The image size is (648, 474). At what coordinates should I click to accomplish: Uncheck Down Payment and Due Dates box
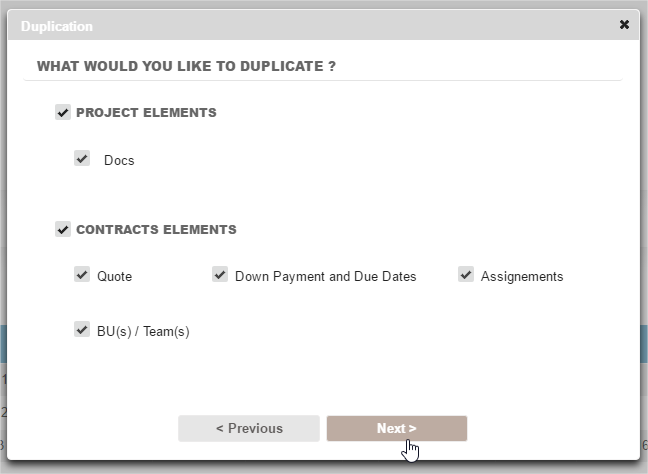click(220, 275)
